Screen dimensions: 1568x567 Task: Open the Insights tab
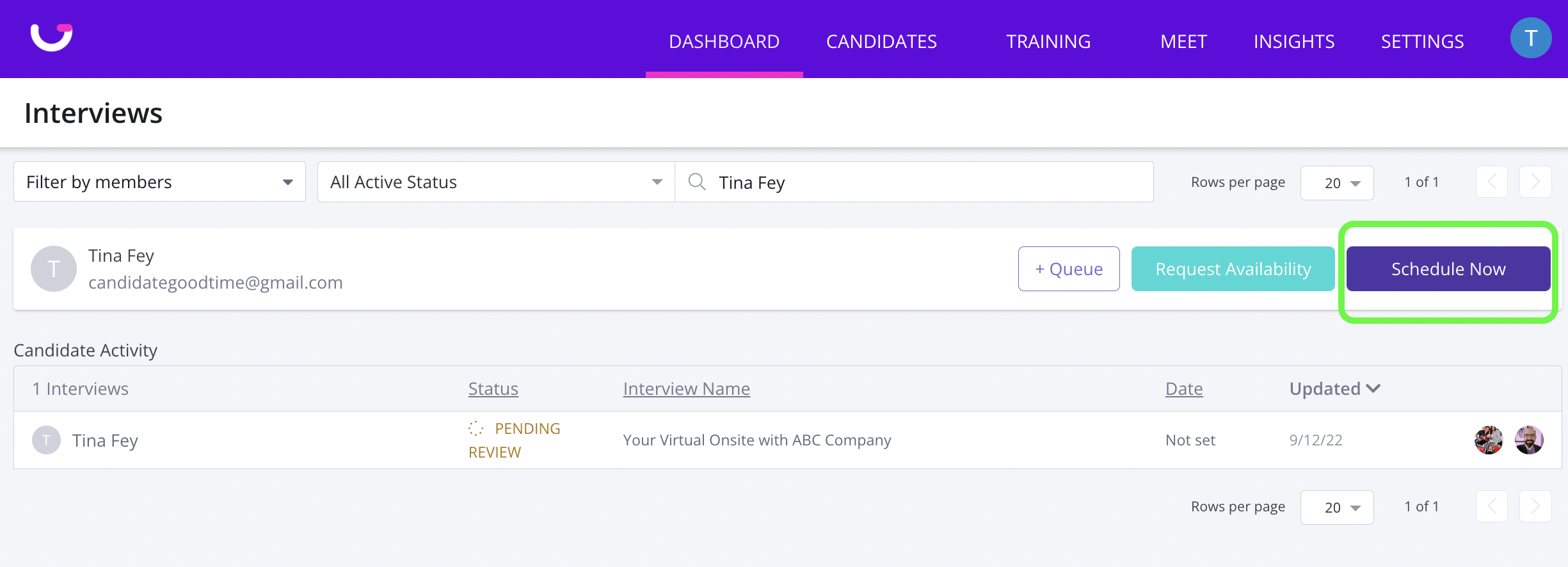tap(1293, 42)
